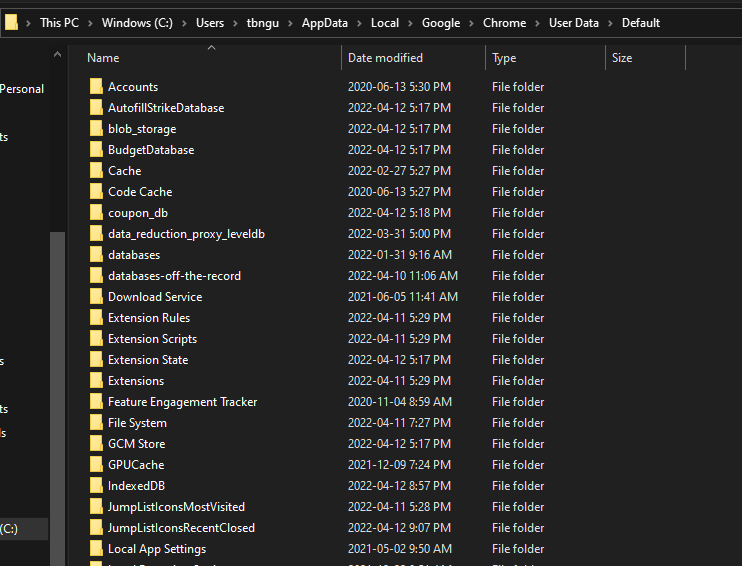This screenshot has width=742, height=566.
Task: Expand breadcrumb chevron after User Data
Action: [x=611, y=23]
